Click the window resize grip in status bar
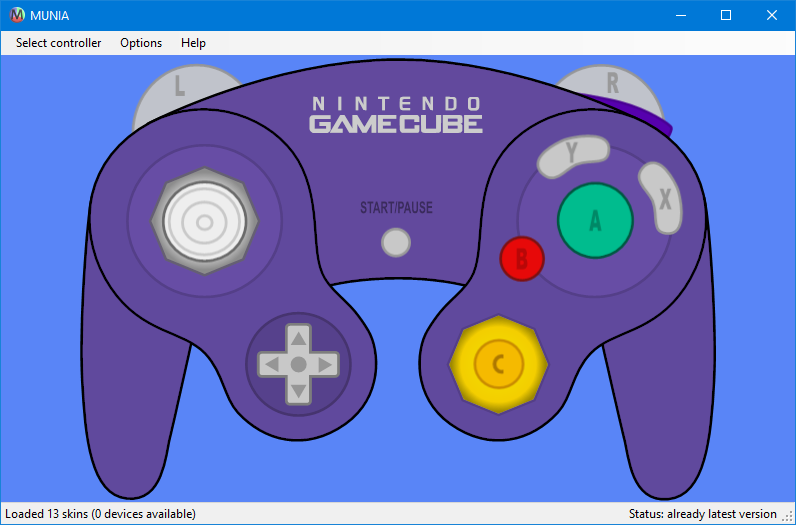 click(x=787, y=516)
